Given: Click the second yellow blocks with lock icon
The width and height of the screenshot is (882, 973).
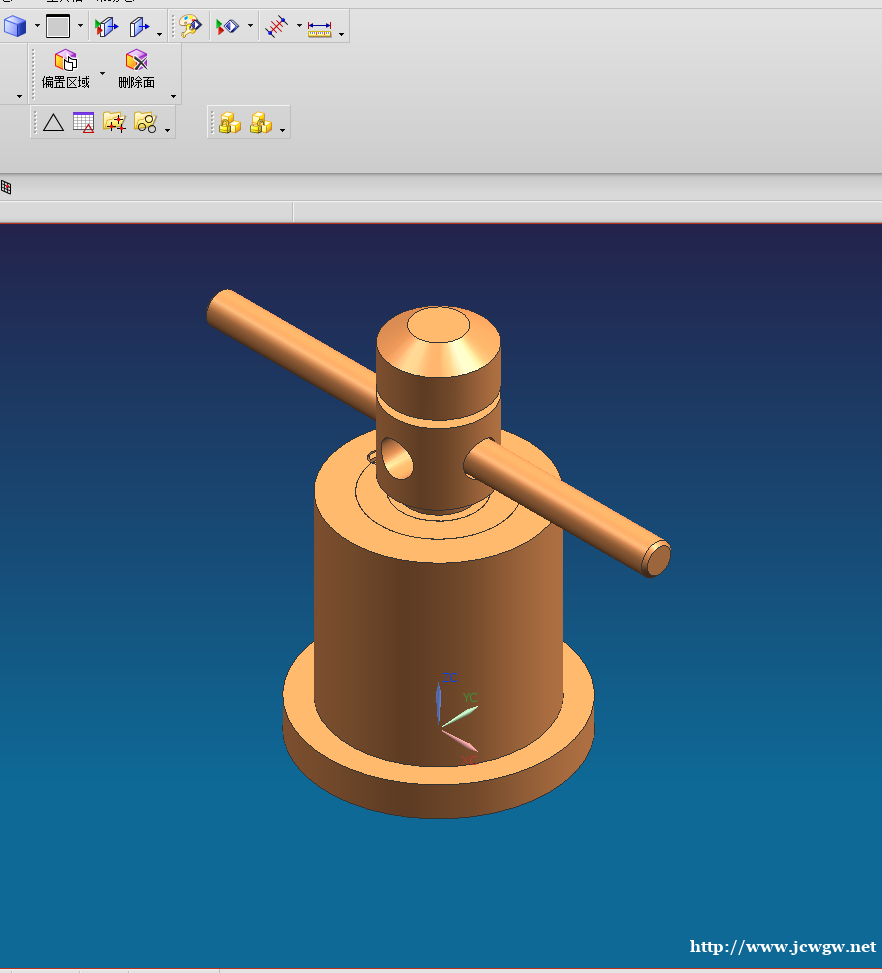Looking at the screenshot, I should (260, 123).
